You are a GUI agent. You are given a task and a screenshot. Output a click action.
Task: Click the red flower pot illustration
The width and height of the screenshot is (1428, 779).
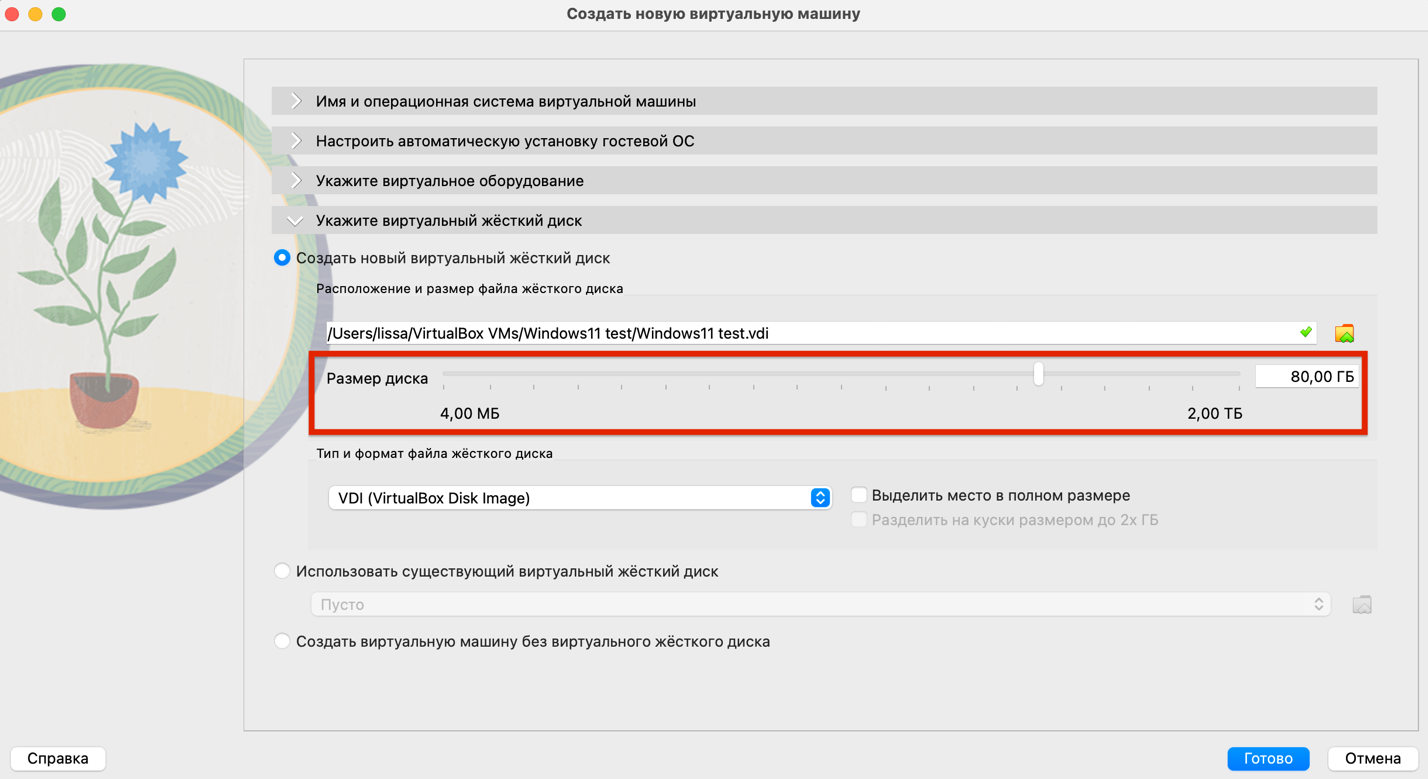(x=104, y=398)
